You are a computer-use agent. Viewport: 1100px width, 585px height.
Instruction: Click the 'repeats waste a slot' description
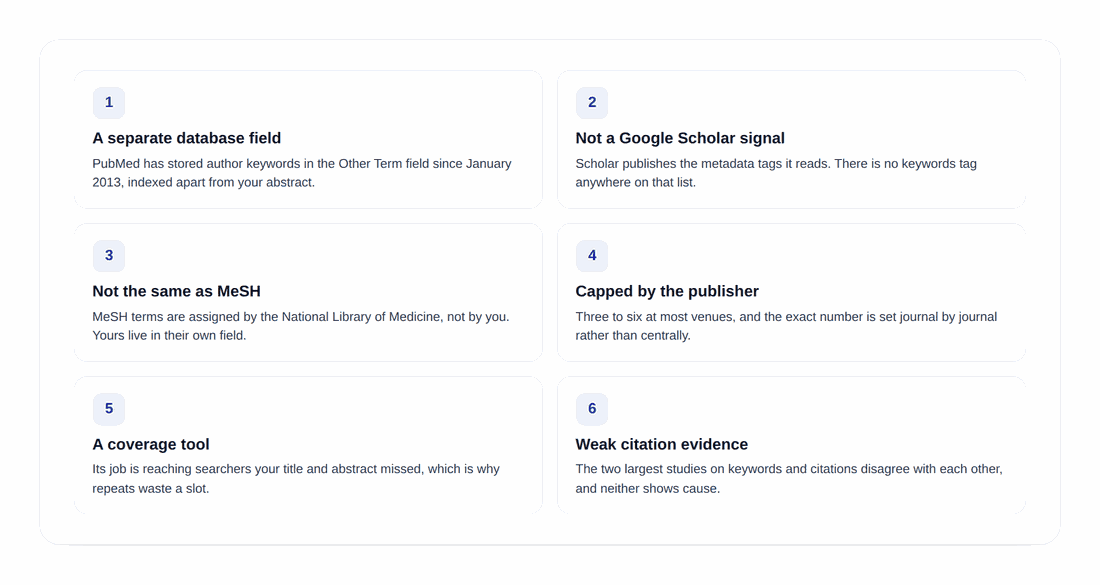tap(296, 478)
